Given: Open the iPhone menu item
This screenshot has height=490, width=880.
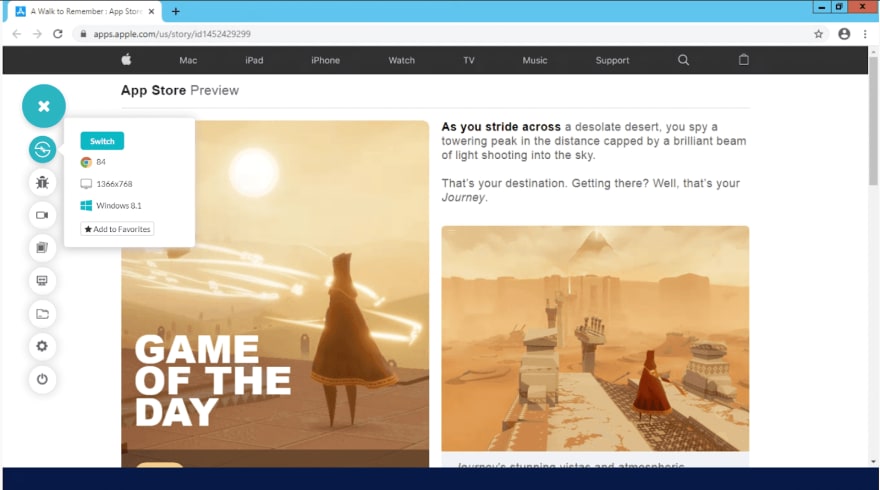Looking at the screenshot, I should [326, 60].
